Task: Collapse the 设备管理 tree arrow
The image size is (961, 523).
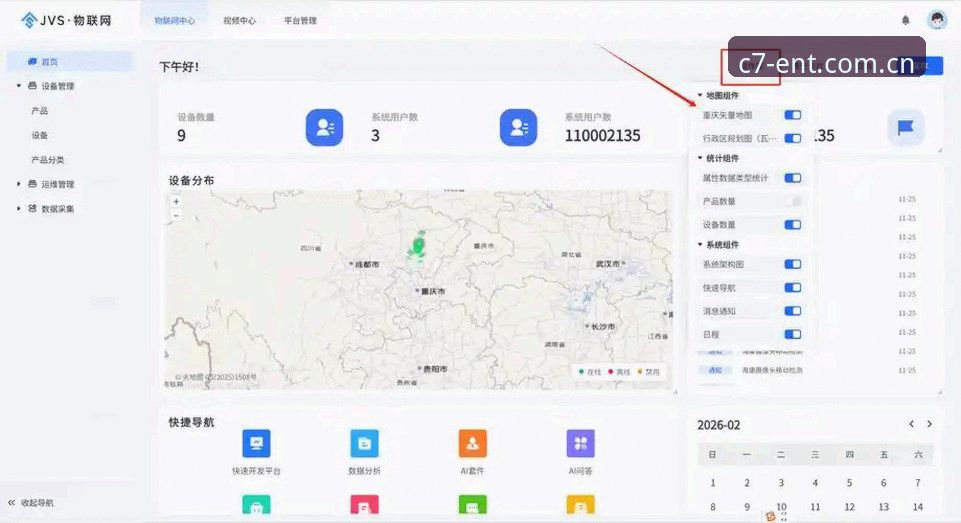Action: pos(18,86)
